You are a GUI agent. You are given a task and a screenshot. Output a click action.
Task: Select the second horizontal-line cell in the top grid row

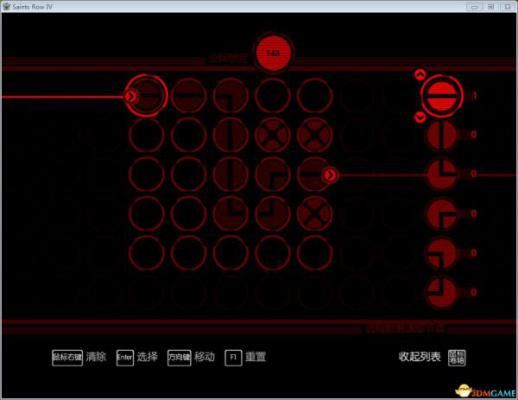(189, 96)
